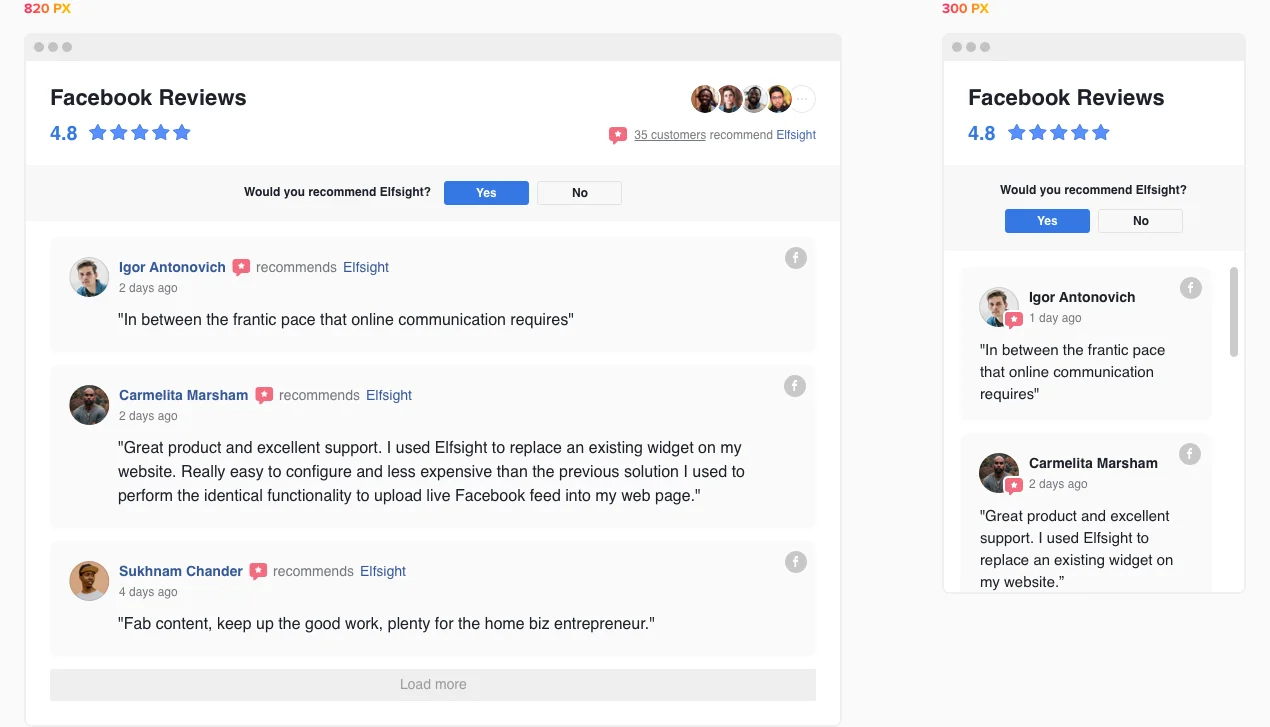Click recommend badge beside Igor Antonovich's name

(241, 268)
